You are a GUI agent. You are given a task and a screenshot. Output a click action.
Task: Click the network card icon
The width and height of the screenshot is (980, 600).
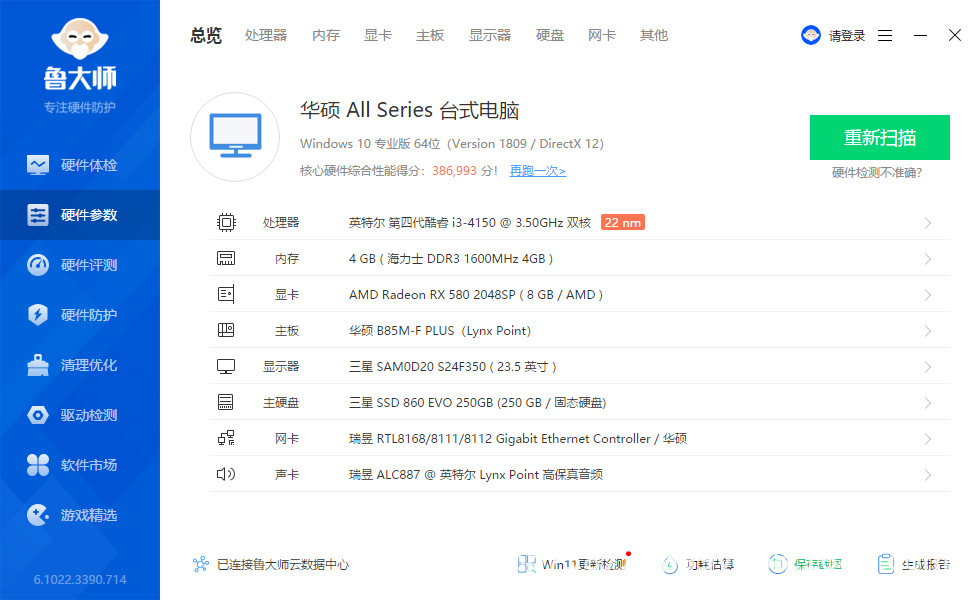tap(226, 438)
